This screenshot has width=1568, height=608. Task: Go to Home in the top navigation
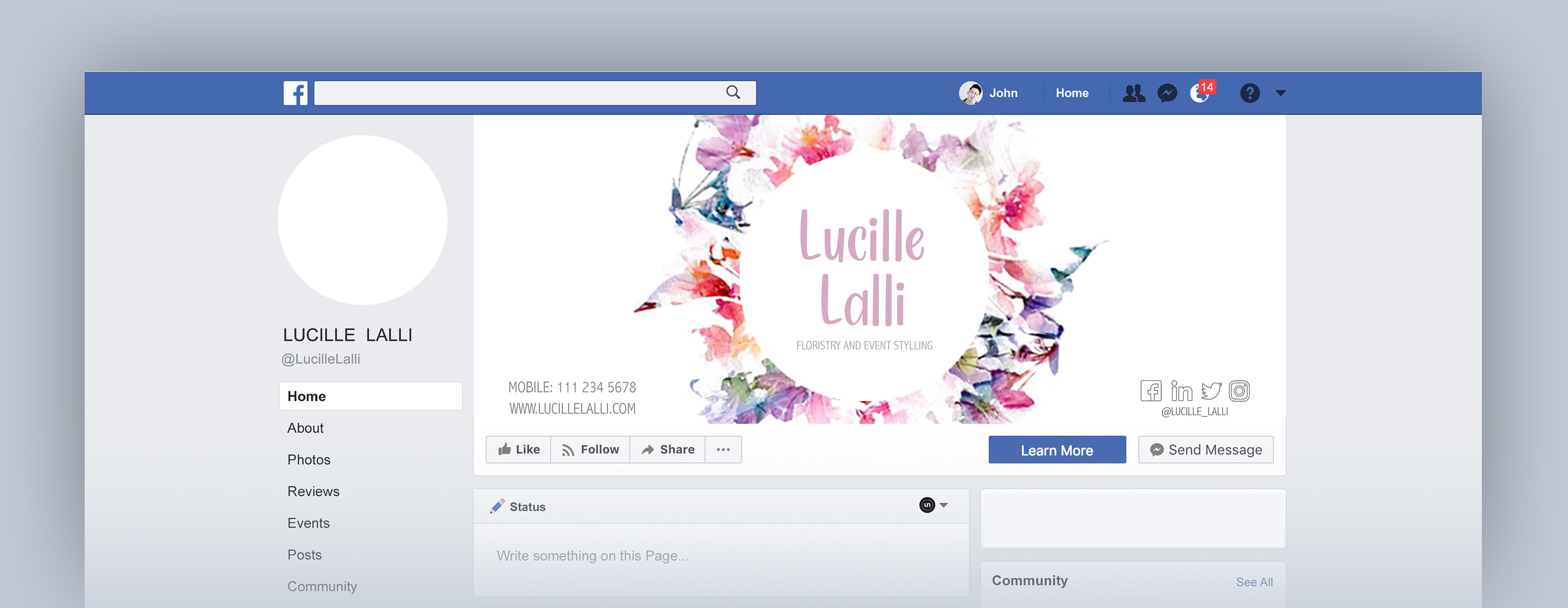[1072, 93]
